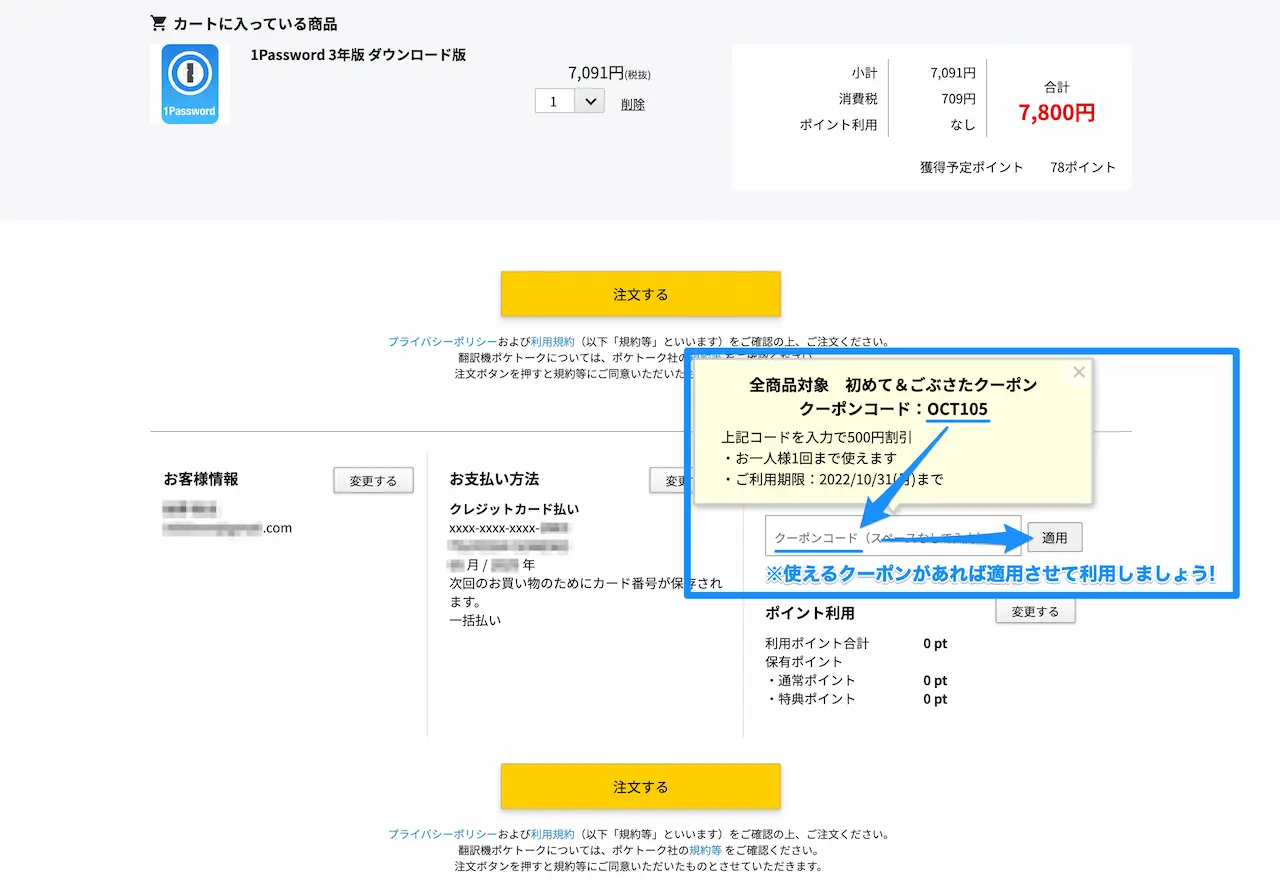
Task: Click the 獲得予定ポイント 78ポイント text
Action: pyautogui.click(x=1018, y=167)
